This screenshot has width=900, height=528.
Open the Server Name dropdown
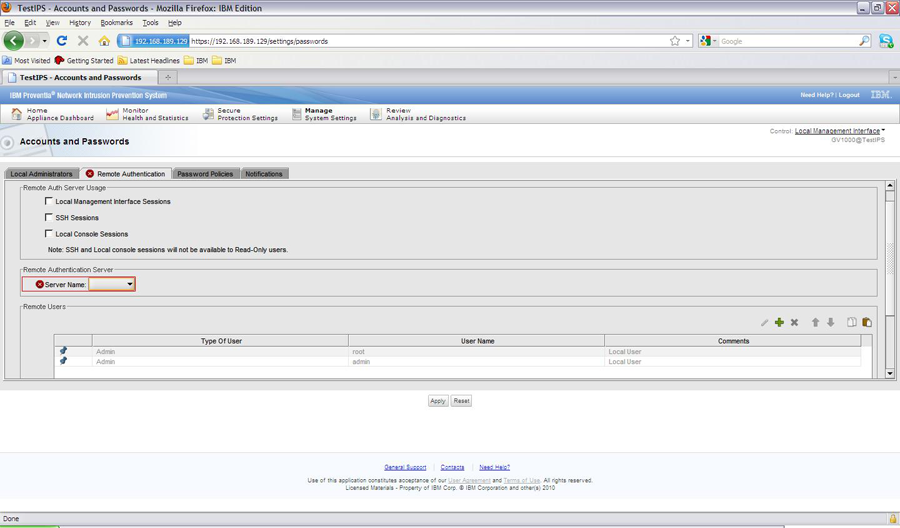pyautogui.click(x=112, y=284)
